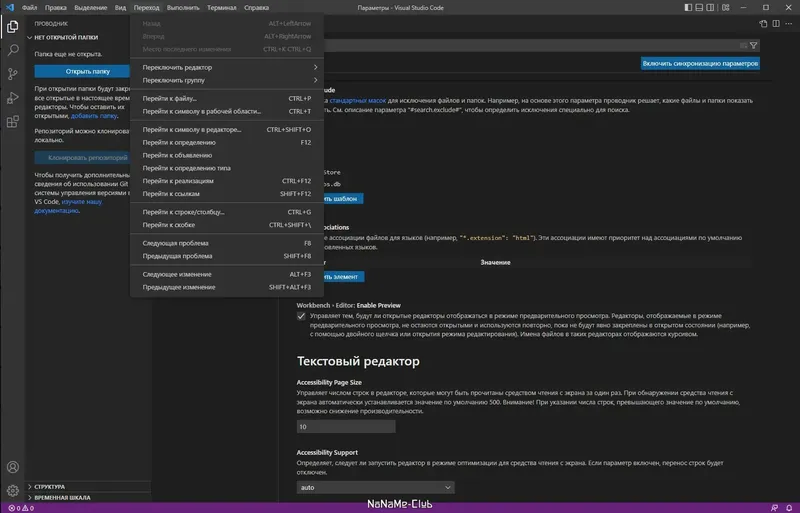This screenshot has width=800, height=513.
Task: Choose Следующее изменение entry
Action: [x=227, y=274]
